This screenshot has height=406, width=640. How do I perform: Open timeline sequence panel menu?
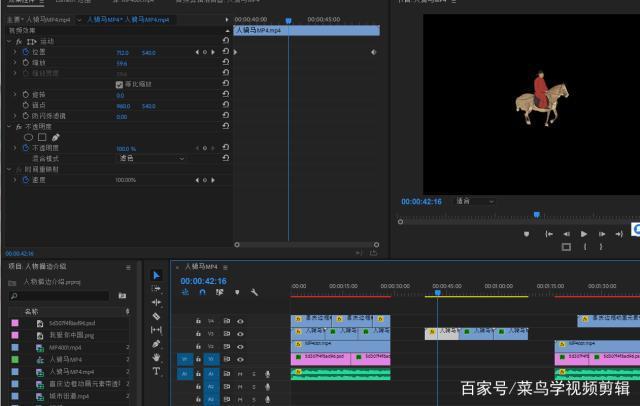coord(225,267)
